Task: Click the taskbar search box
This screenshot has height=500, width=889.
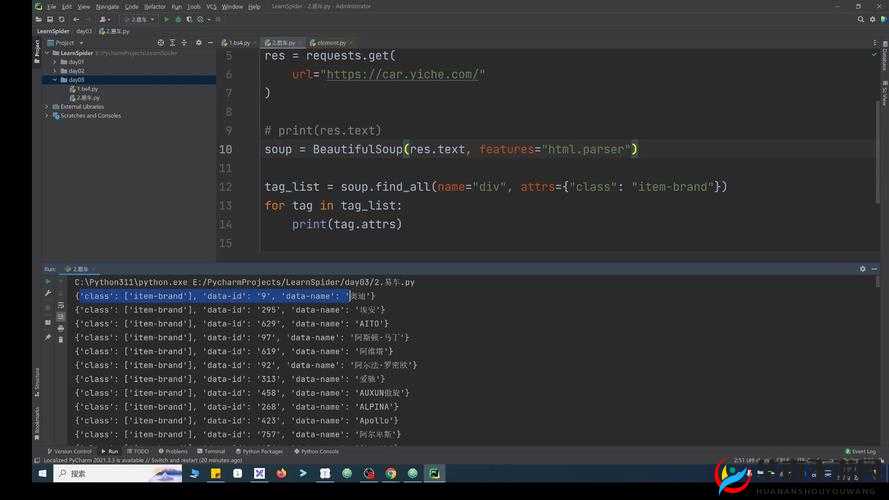Action: pyautogui.click(x=117, y=474)
